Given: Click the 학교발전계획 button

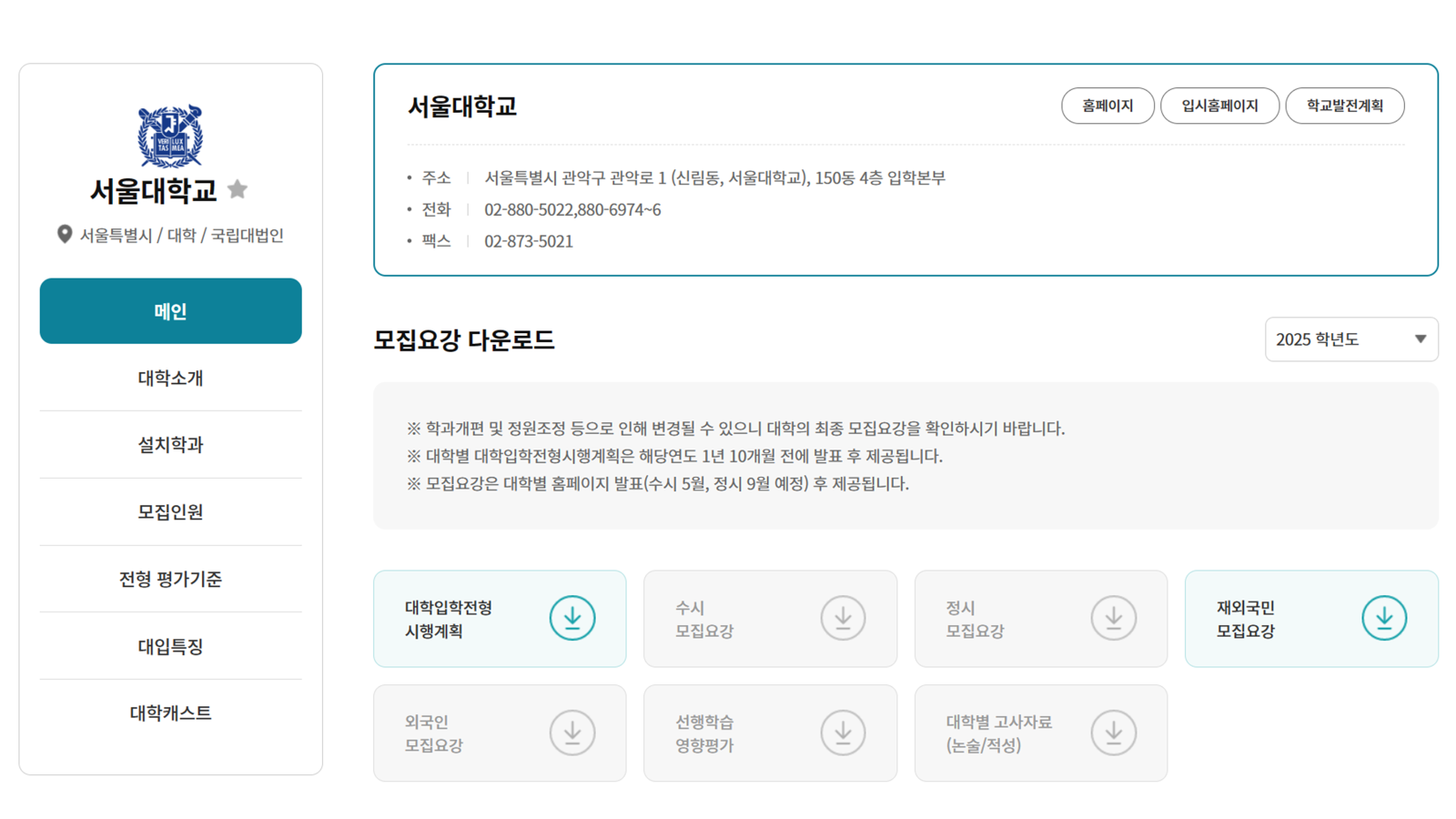Looking at the screenshot, I should click(1344, 106).
